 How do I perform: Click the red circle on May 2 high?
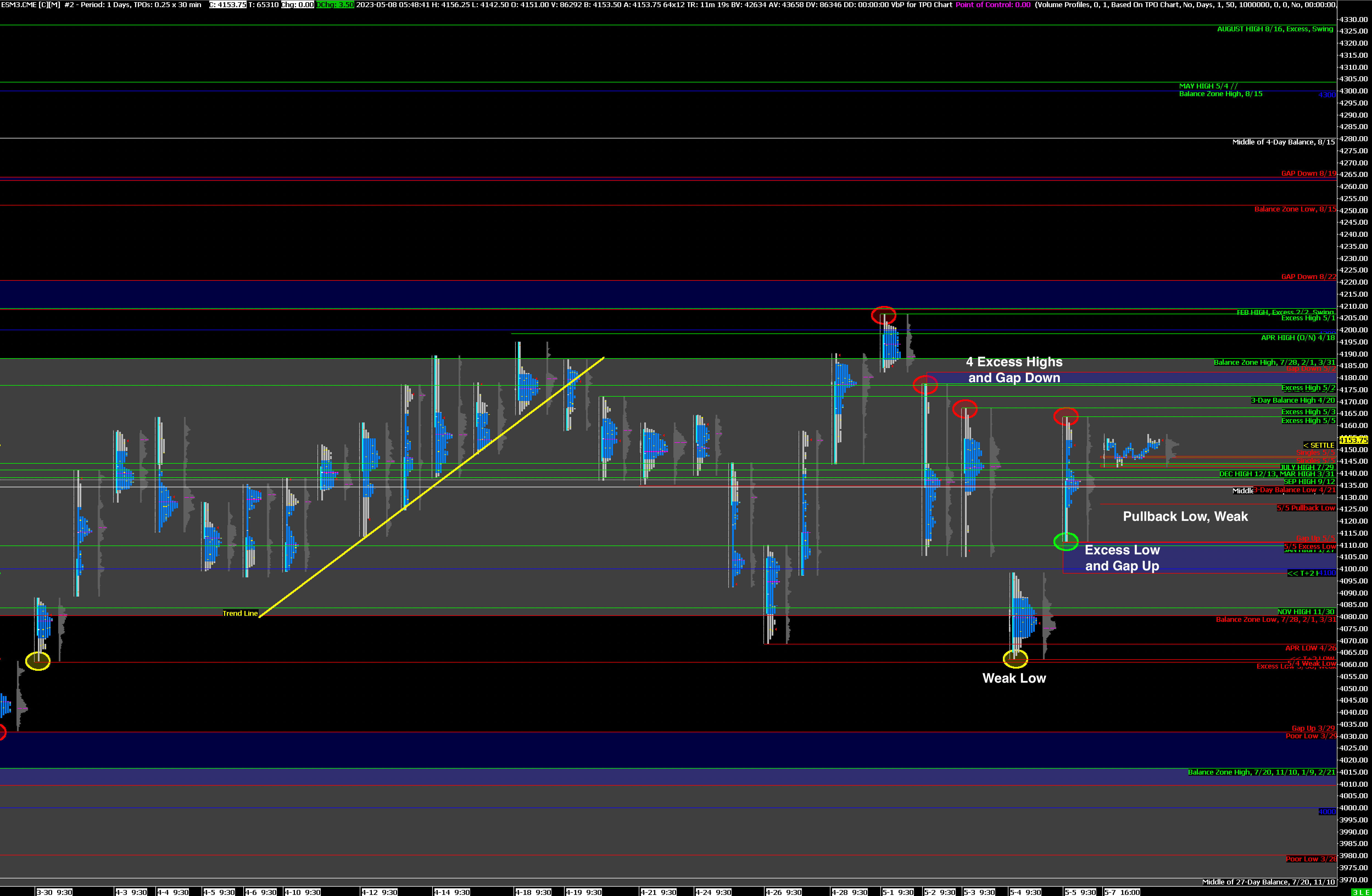[x=925, y=385]
